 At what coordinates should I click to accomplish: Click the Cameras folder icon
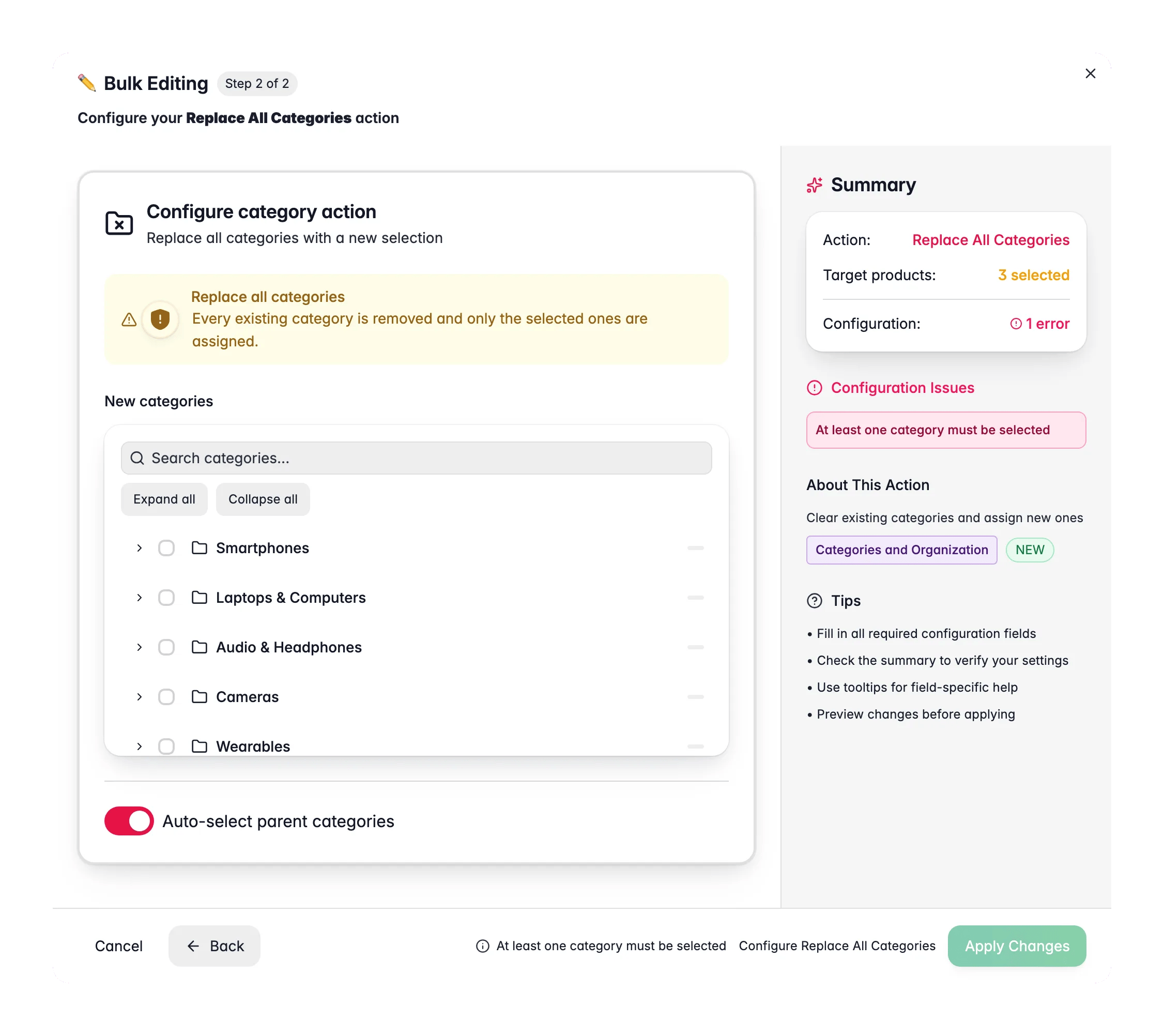[x=200, y=696]
